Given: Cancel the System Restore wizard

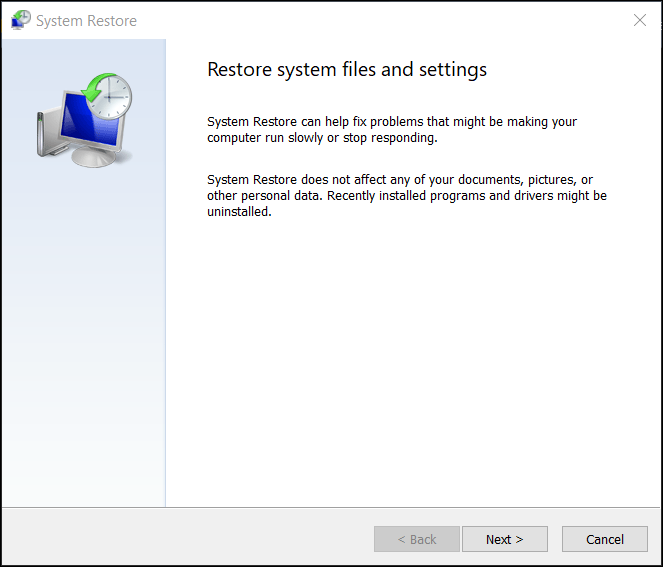Looking at the screenshot, I should 605,539.
